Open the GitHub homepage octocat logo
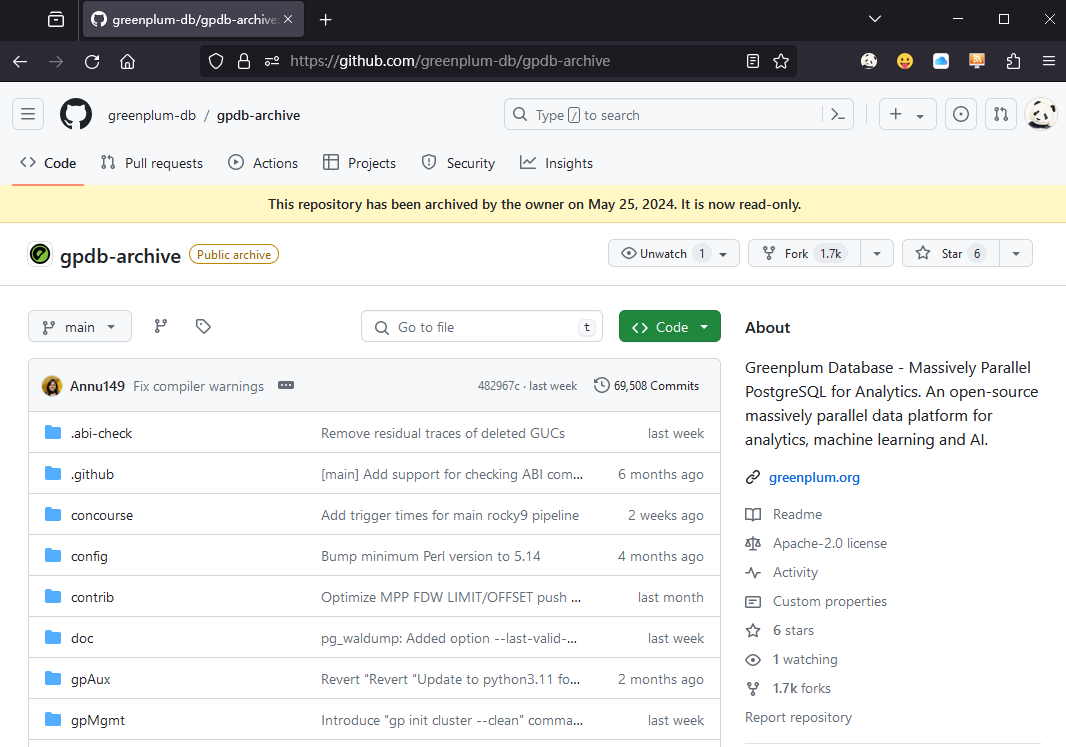The width and height of the screenshot is (1066, 747). (x=75, y=114)
